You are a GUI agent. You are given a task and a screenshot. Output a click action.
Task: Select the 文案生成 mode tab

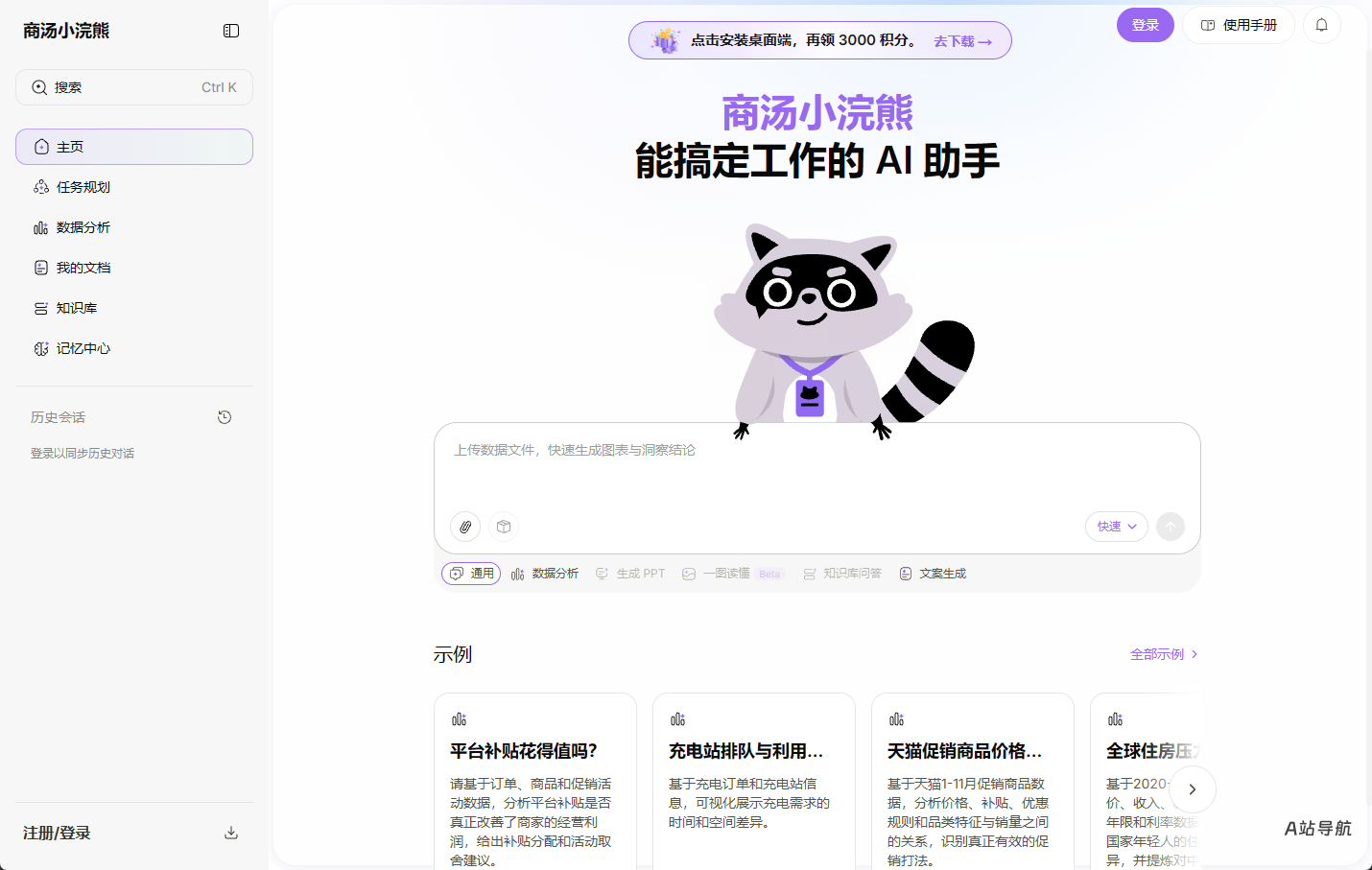pyautogui.click(x=933, y=574)
